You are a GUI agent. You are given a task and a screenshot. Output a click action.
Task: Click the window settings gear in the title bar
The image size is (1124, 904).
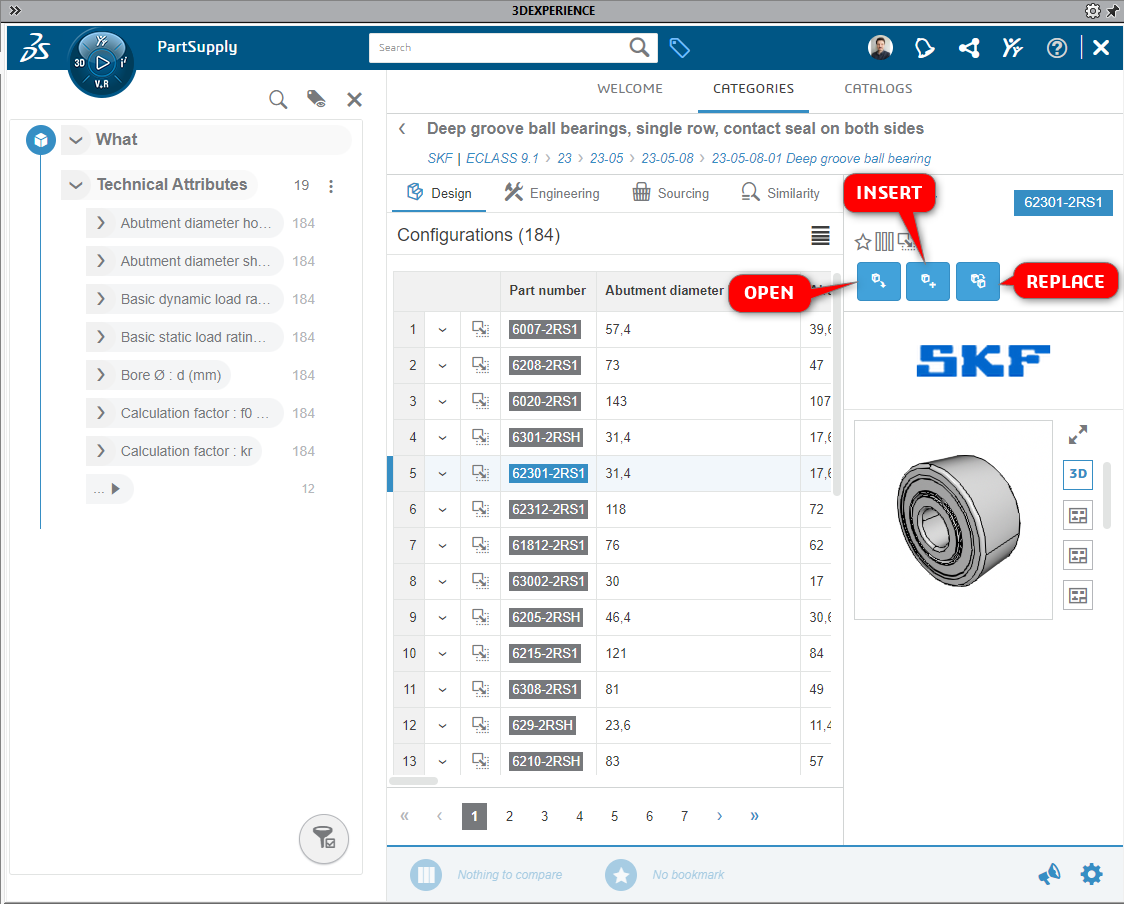[x=1092, y=11]
